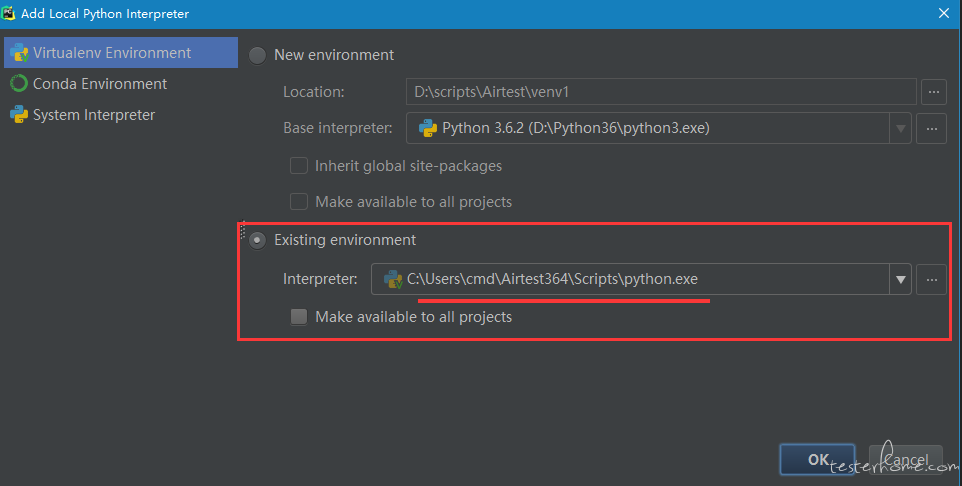Click the Conda Environment ring icon
This screenshot has width=962, height=486.
pyautogui.click(x=19, y=84)
